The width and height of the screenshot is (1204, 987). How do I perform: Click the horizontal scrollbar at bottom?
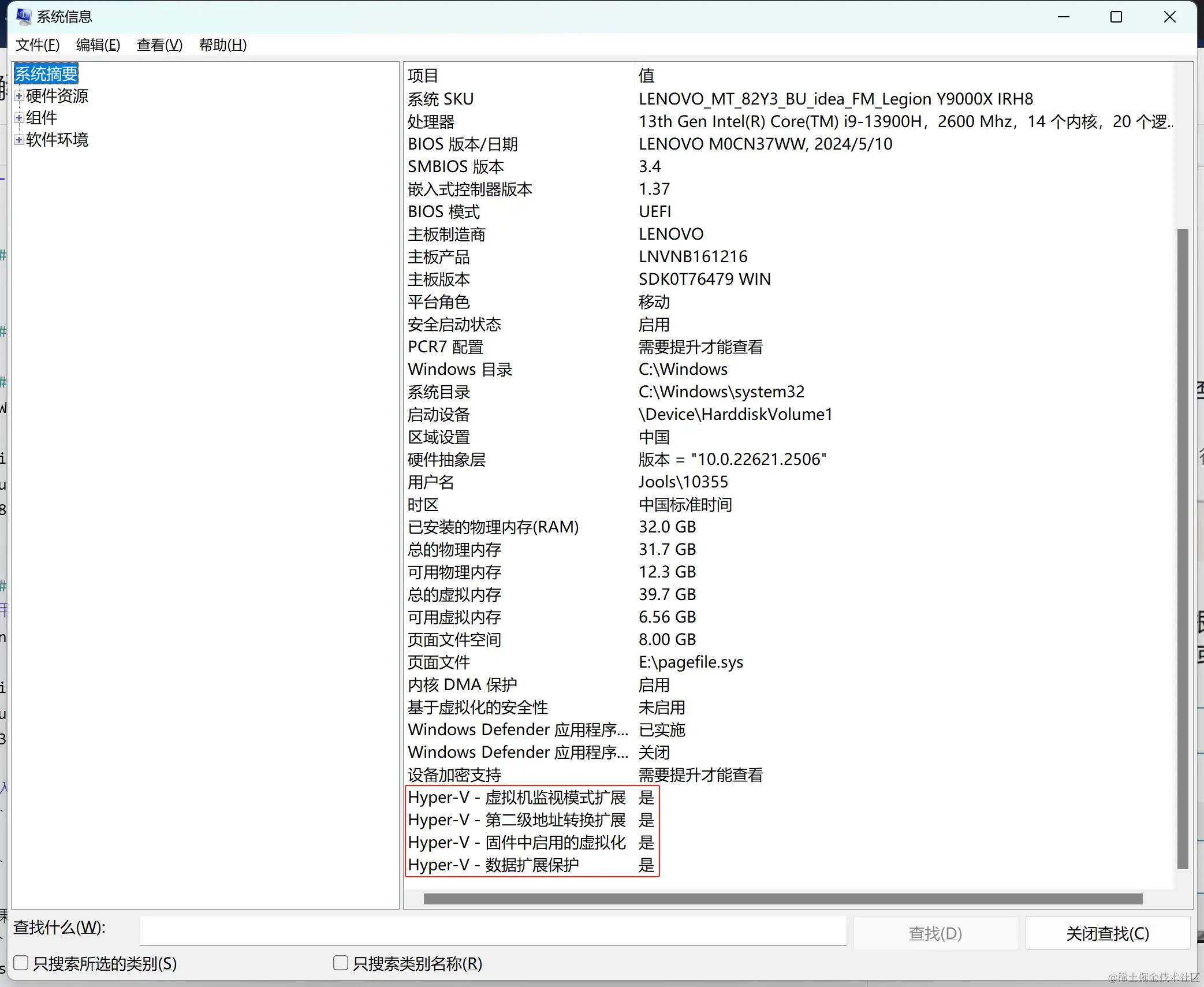click(782, 899)
